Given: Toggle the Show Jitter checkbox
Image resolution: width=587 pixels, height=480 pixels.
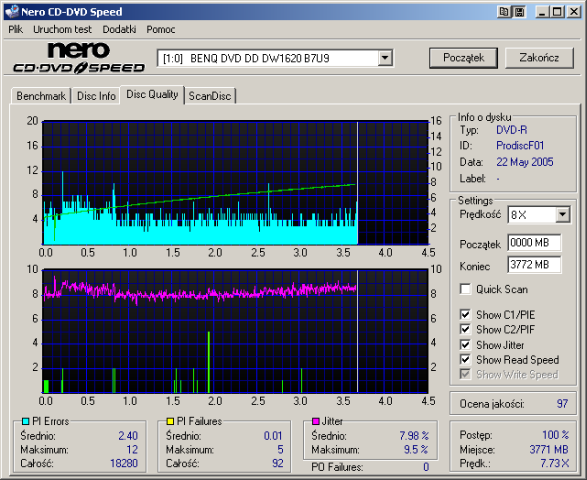Looking at the screenshot, I should (465, 344).
